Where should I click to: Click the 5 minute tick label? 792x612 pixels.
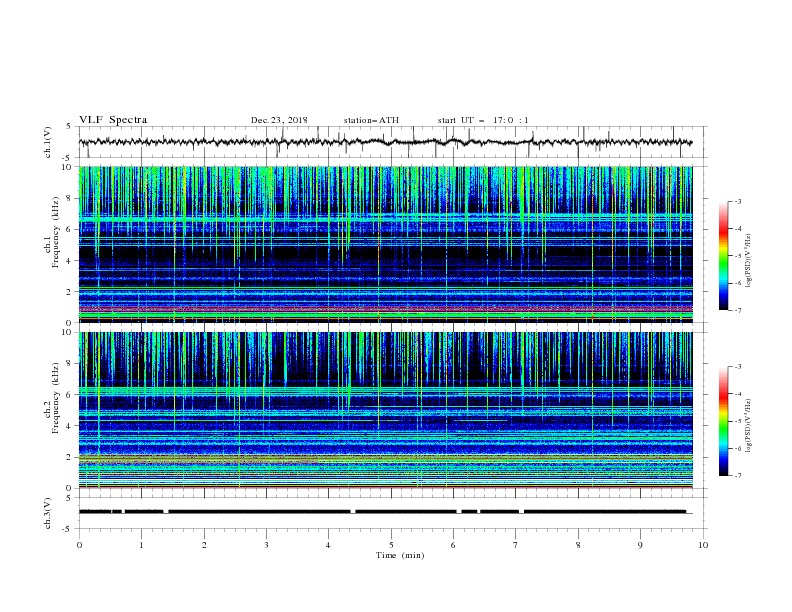[x=391, y=545]
